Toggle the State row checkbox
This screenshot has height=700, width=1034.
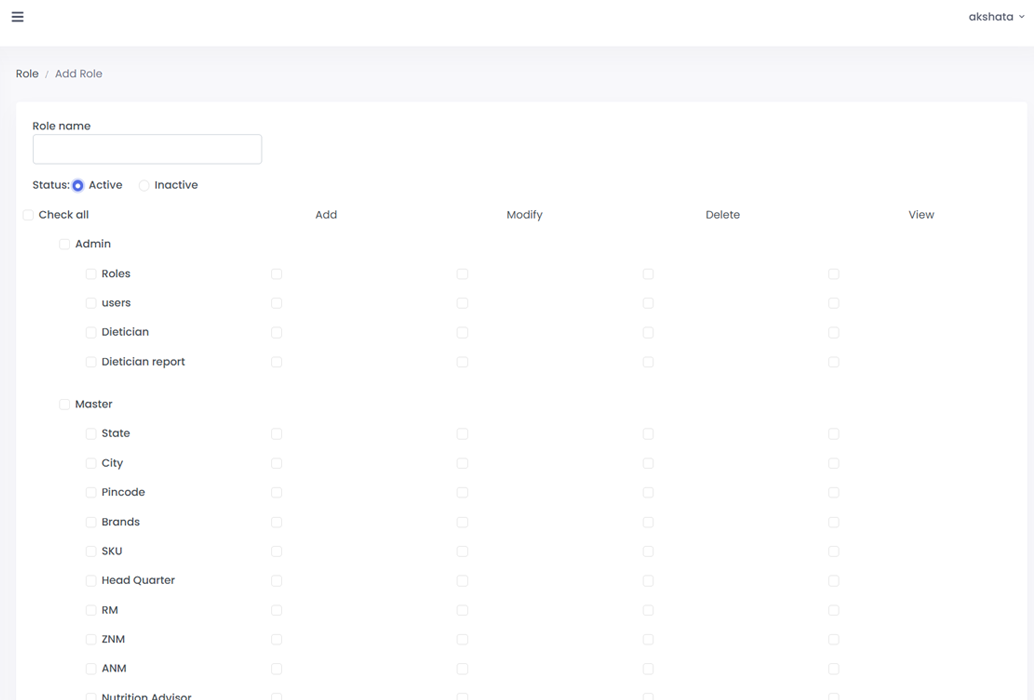pyautogui.click(x=91, y=434)
